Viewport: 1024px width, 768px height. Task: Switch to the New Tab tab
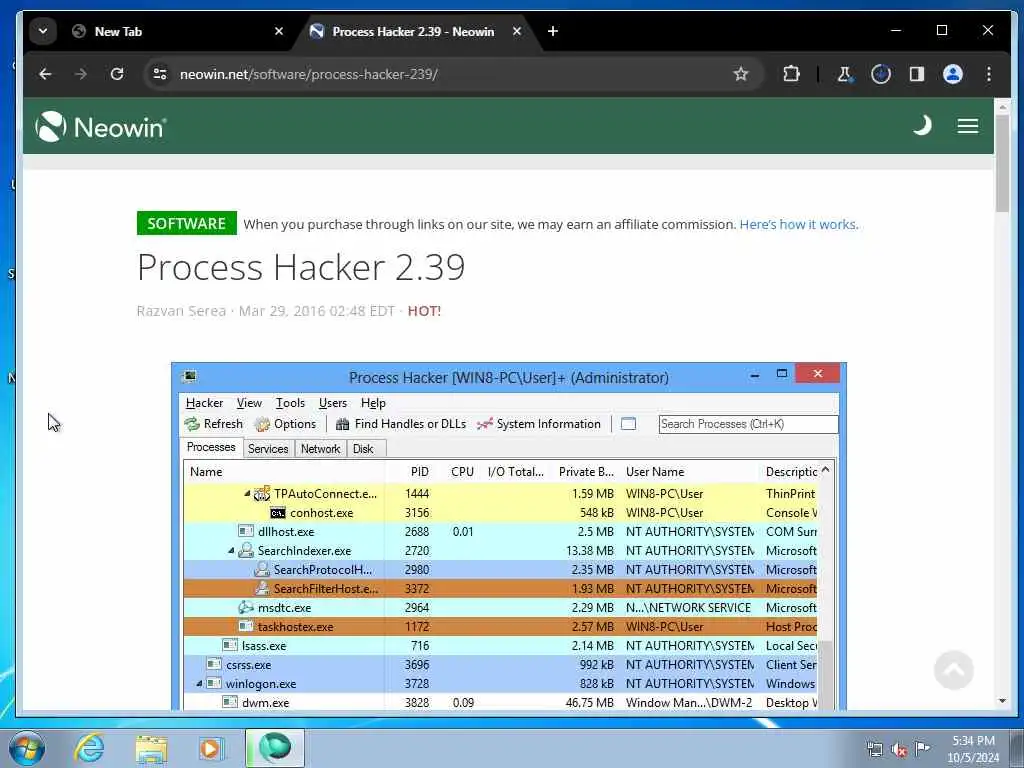pyautogui.click(x=178, y=31)
